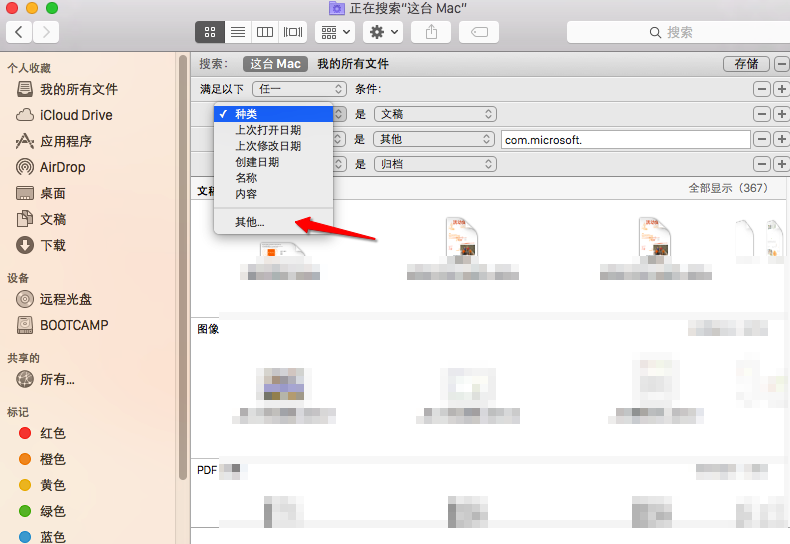Choose 创建日期 in the attribute menu
Image resolution: width=790 pixels, height=544 pixels.
273,162
